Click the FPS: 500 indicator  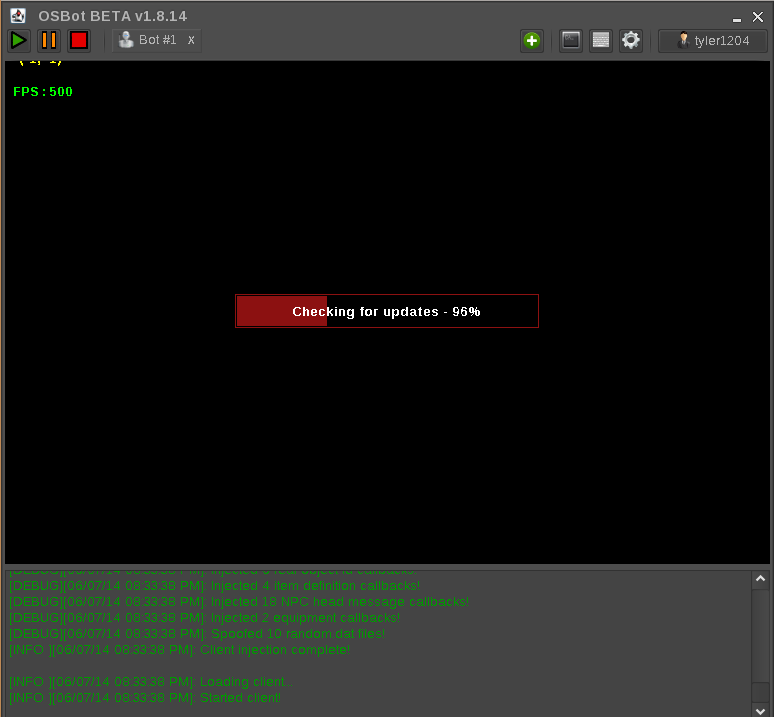tap(43, 92)
